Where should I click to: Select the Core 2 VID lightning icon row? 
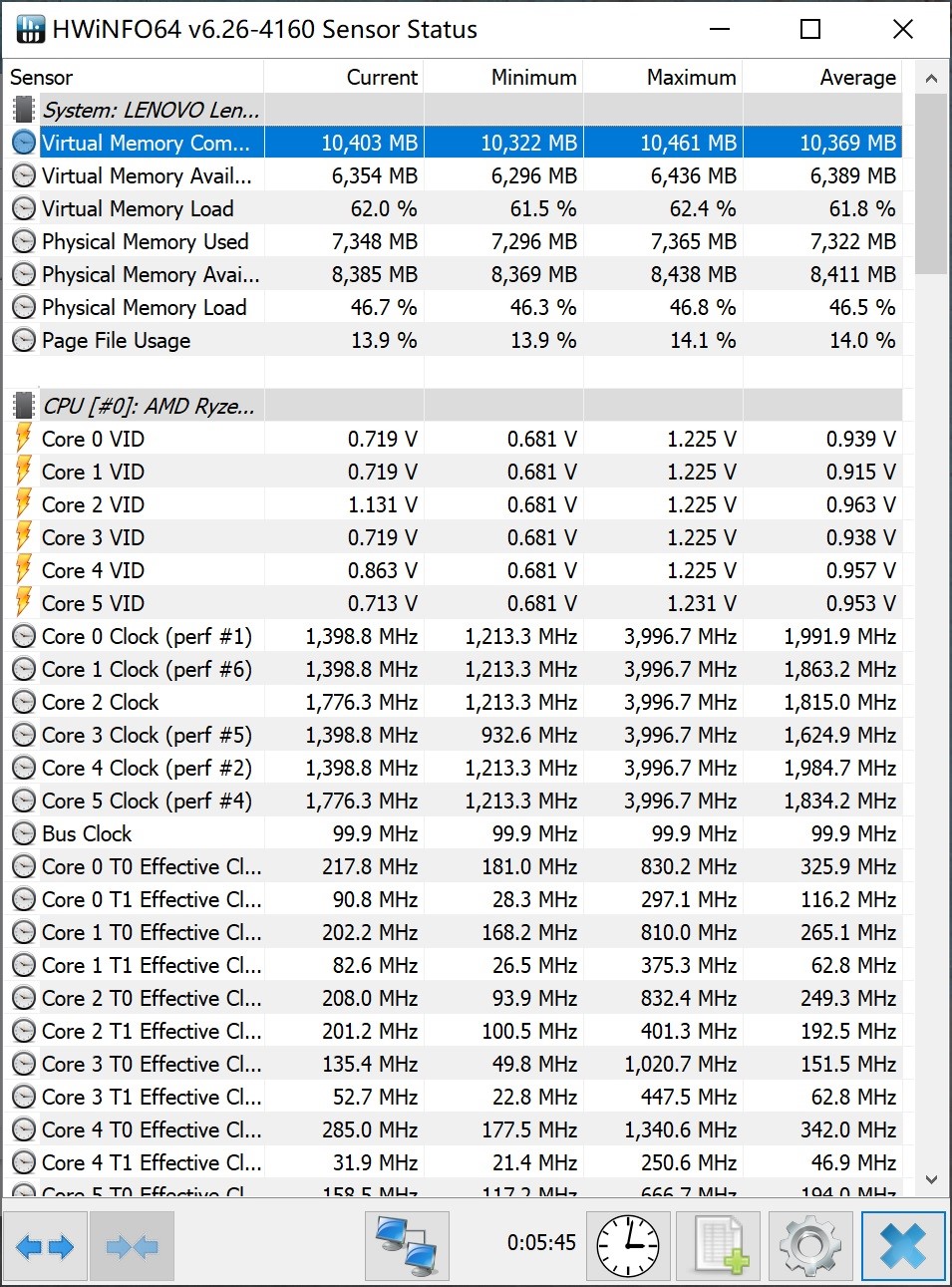click(x=453, y=504)
